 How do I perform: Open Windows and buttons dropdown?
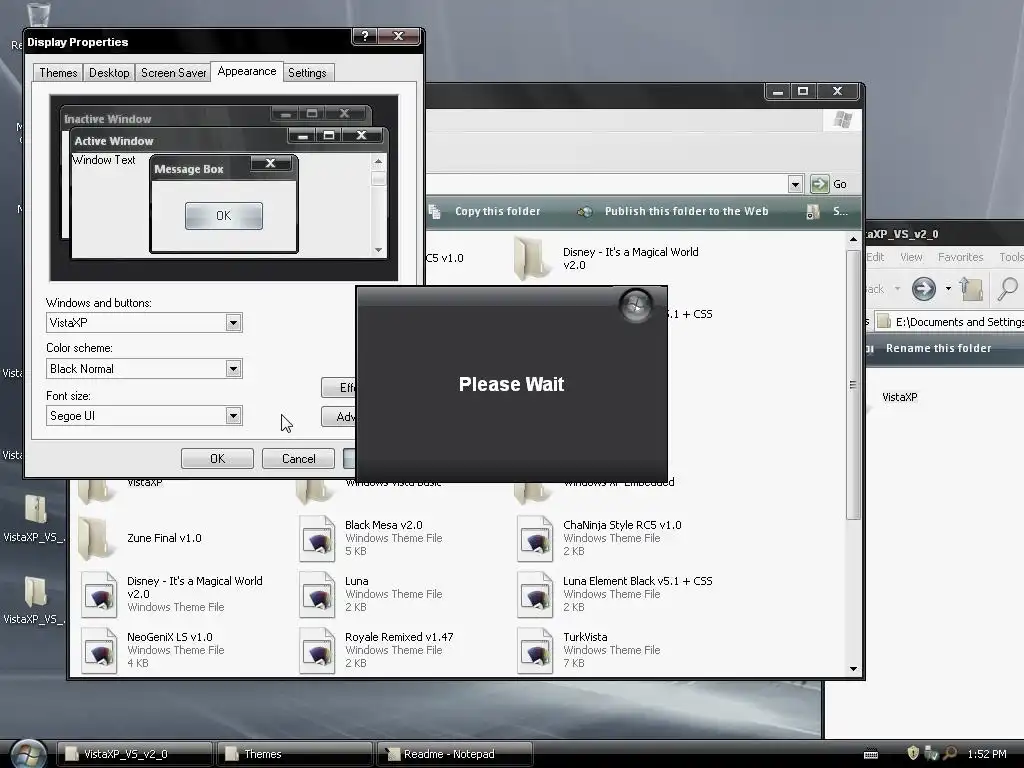click(233, 323)
